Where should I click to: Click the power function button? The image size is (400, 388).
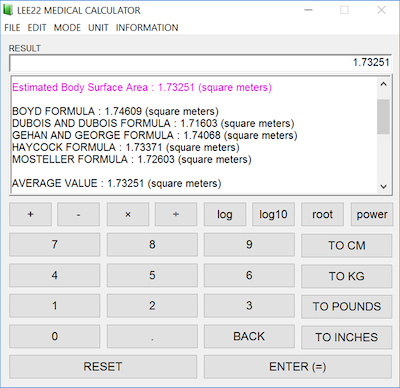pos(372,214)
